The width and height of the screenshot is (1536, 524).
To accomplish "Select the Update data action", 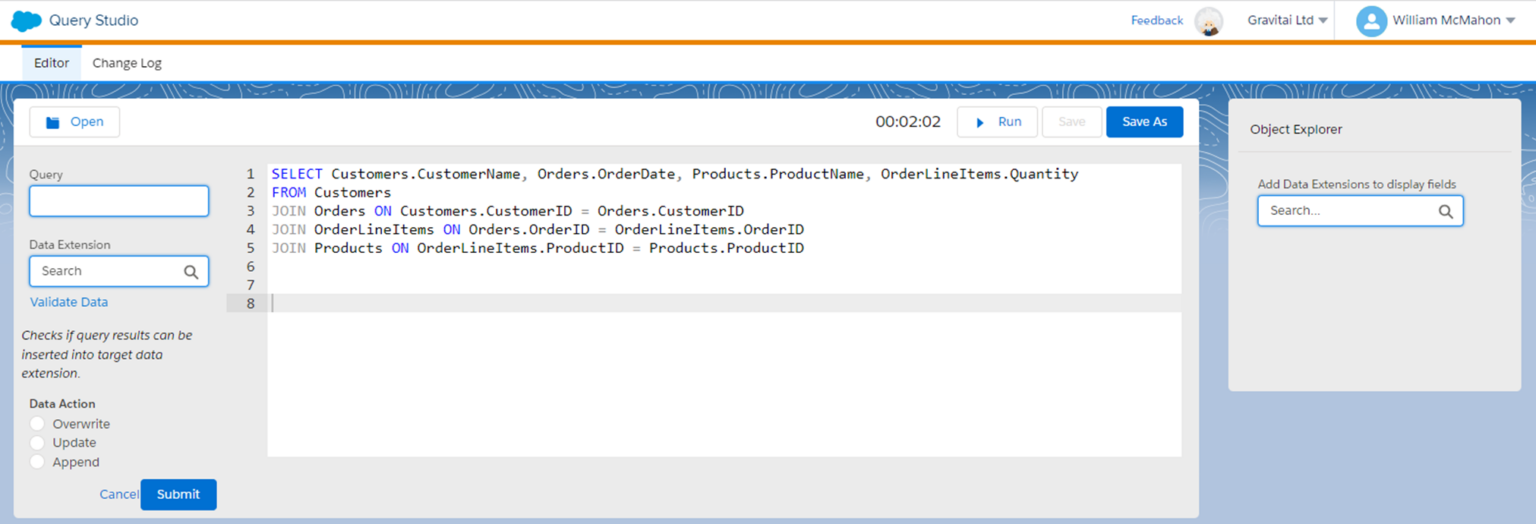I will point(37,443).
